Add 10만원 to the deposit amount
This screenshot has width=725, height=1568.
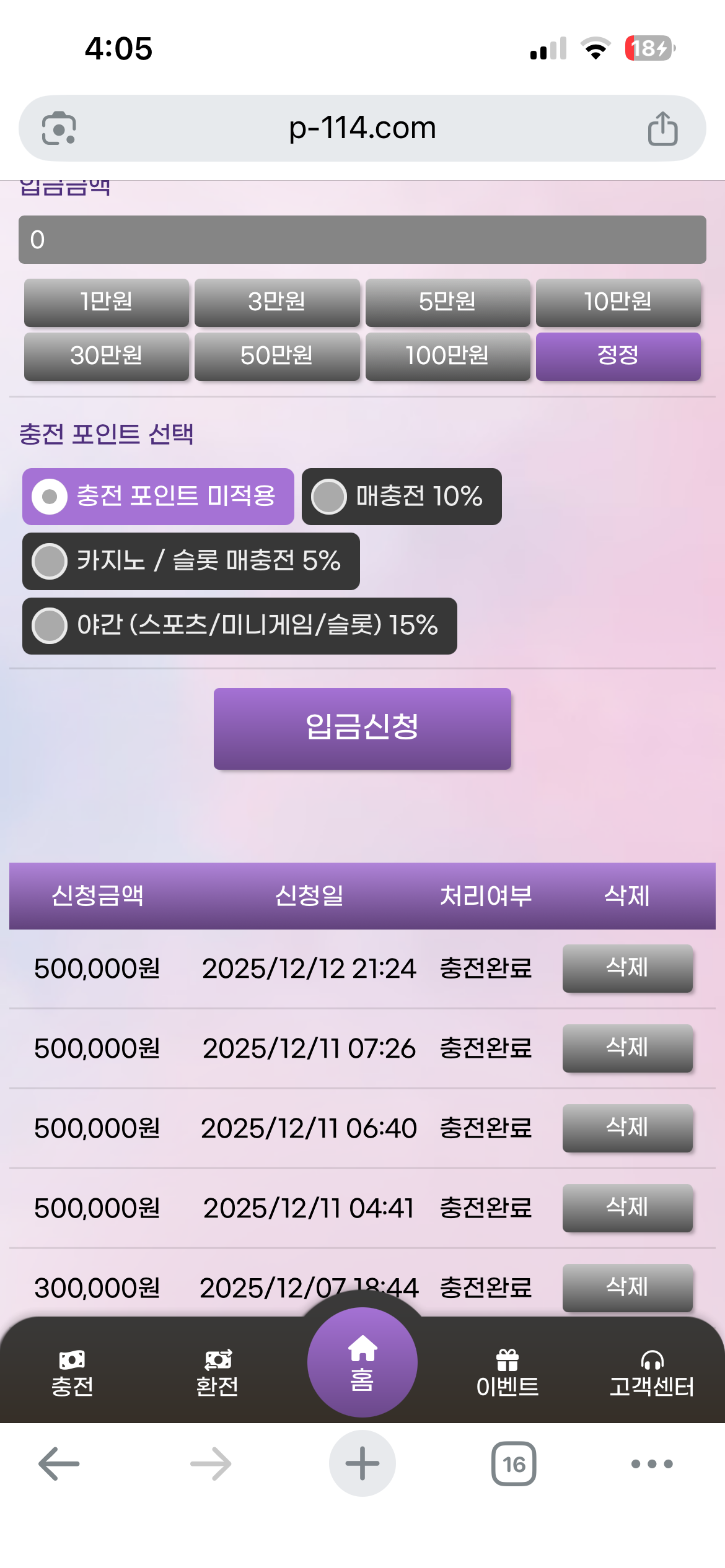tap(618, 302)
